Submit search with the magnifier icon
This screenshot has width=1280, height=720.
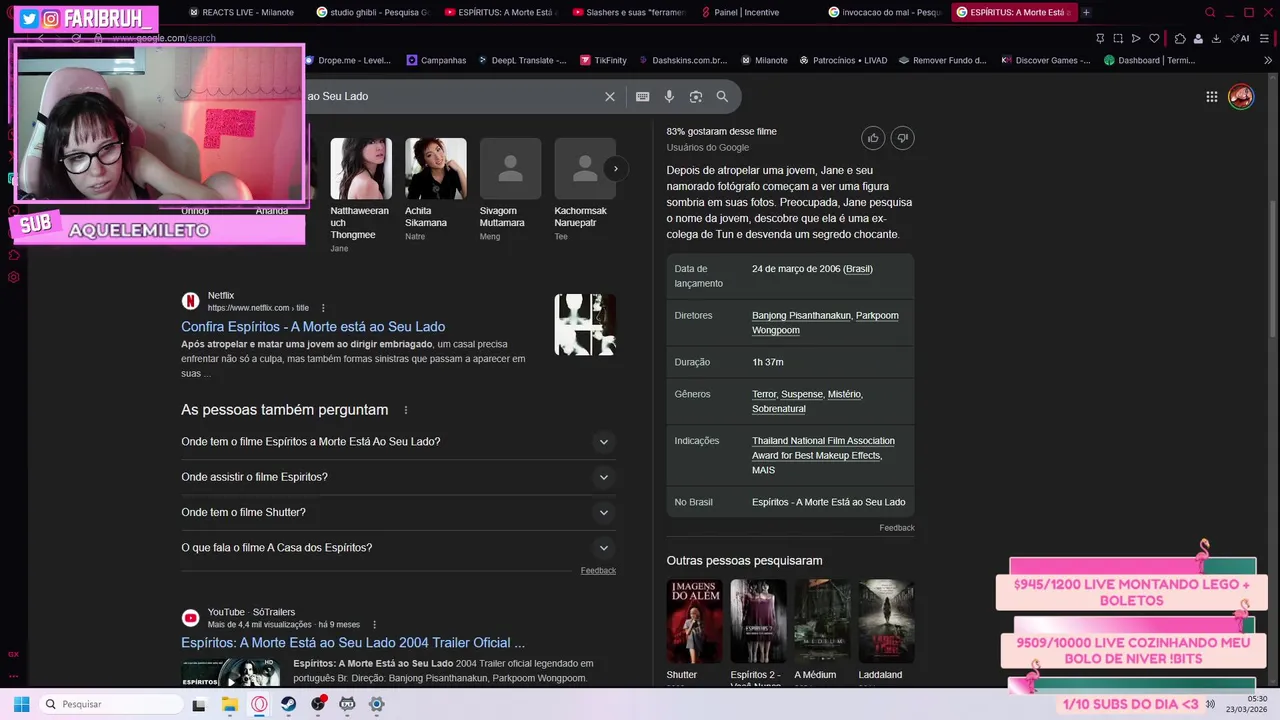click(x=722, y=97)
